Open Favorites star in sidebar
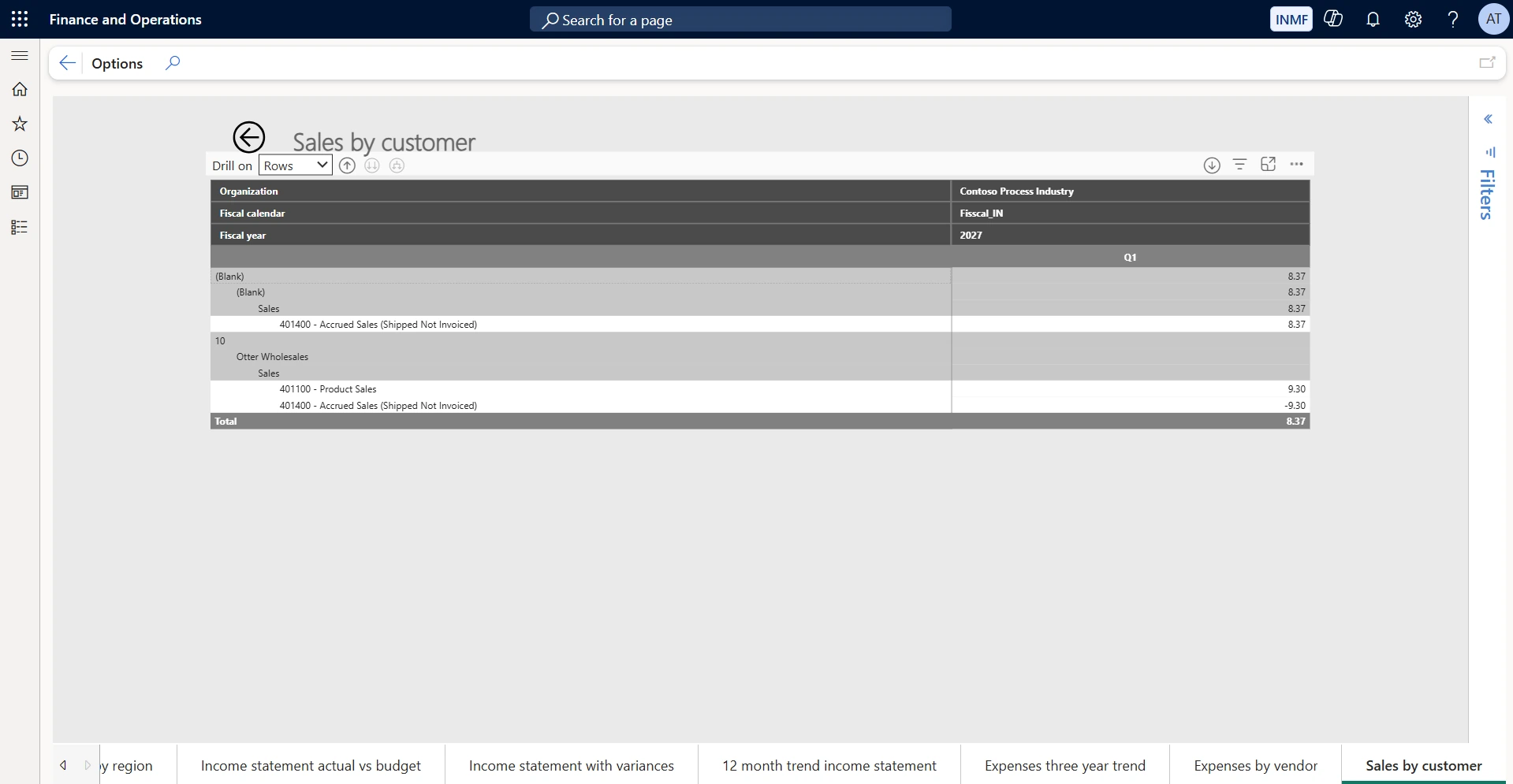 20,124
